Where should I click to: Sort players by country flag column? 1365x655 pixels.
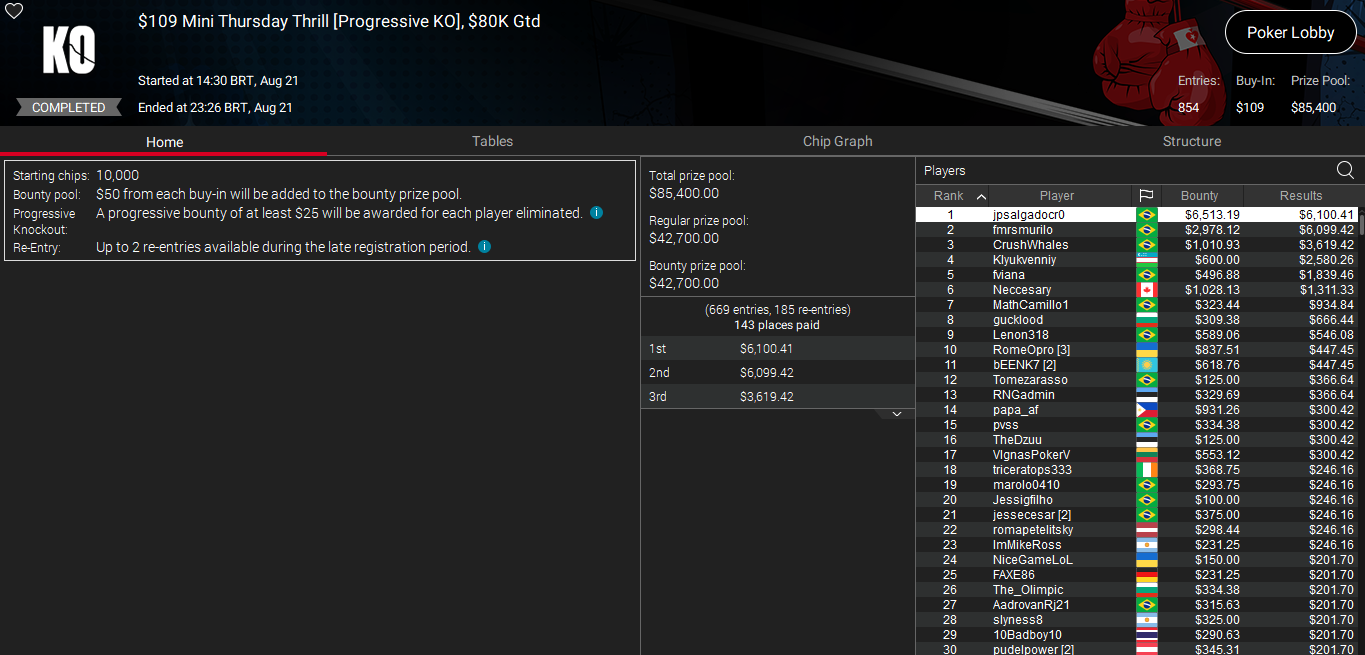point(1146,196)
